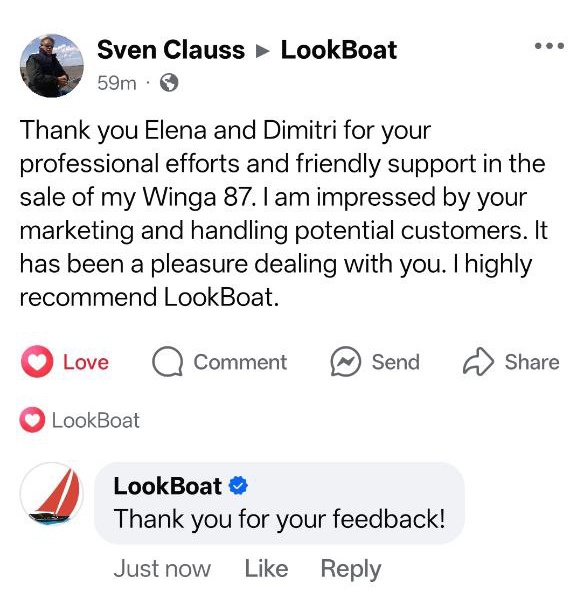
Task: Click the blue verified badge next to LookBoat
Action: click(x=238, y=486)
